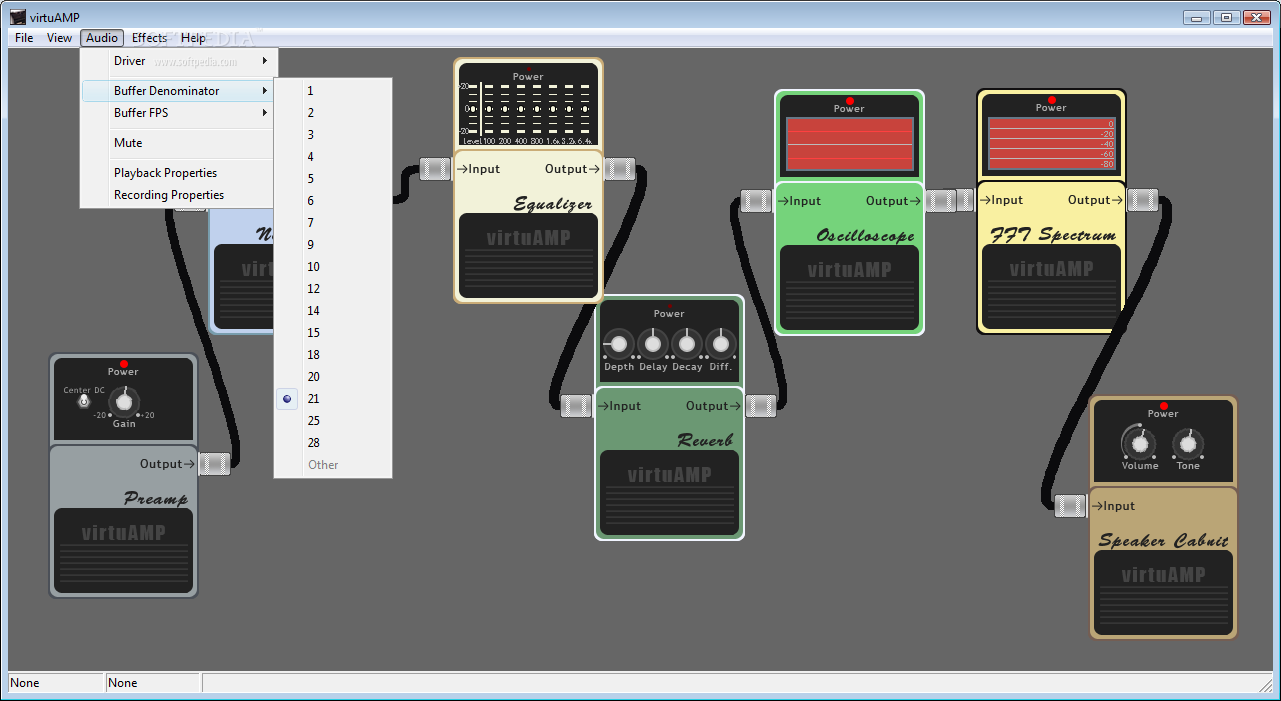Open the Help menu
The width and height of the screenshot is (1281, 701).
pyautogui.click(x=193, y=38)
